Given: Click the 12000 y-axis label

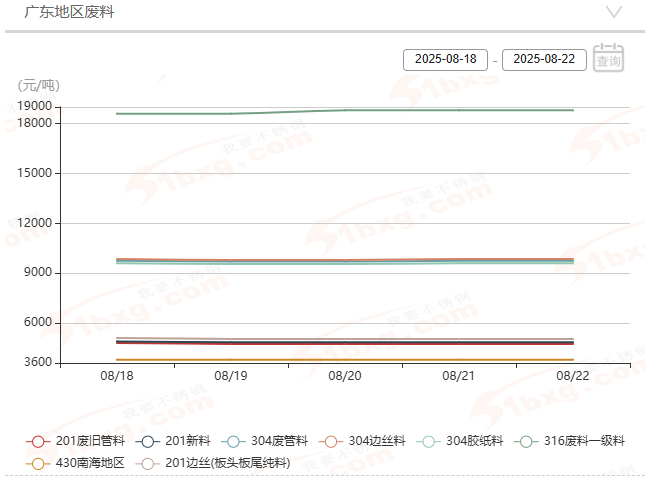Looking at the screenshot, I should [36, 223].
